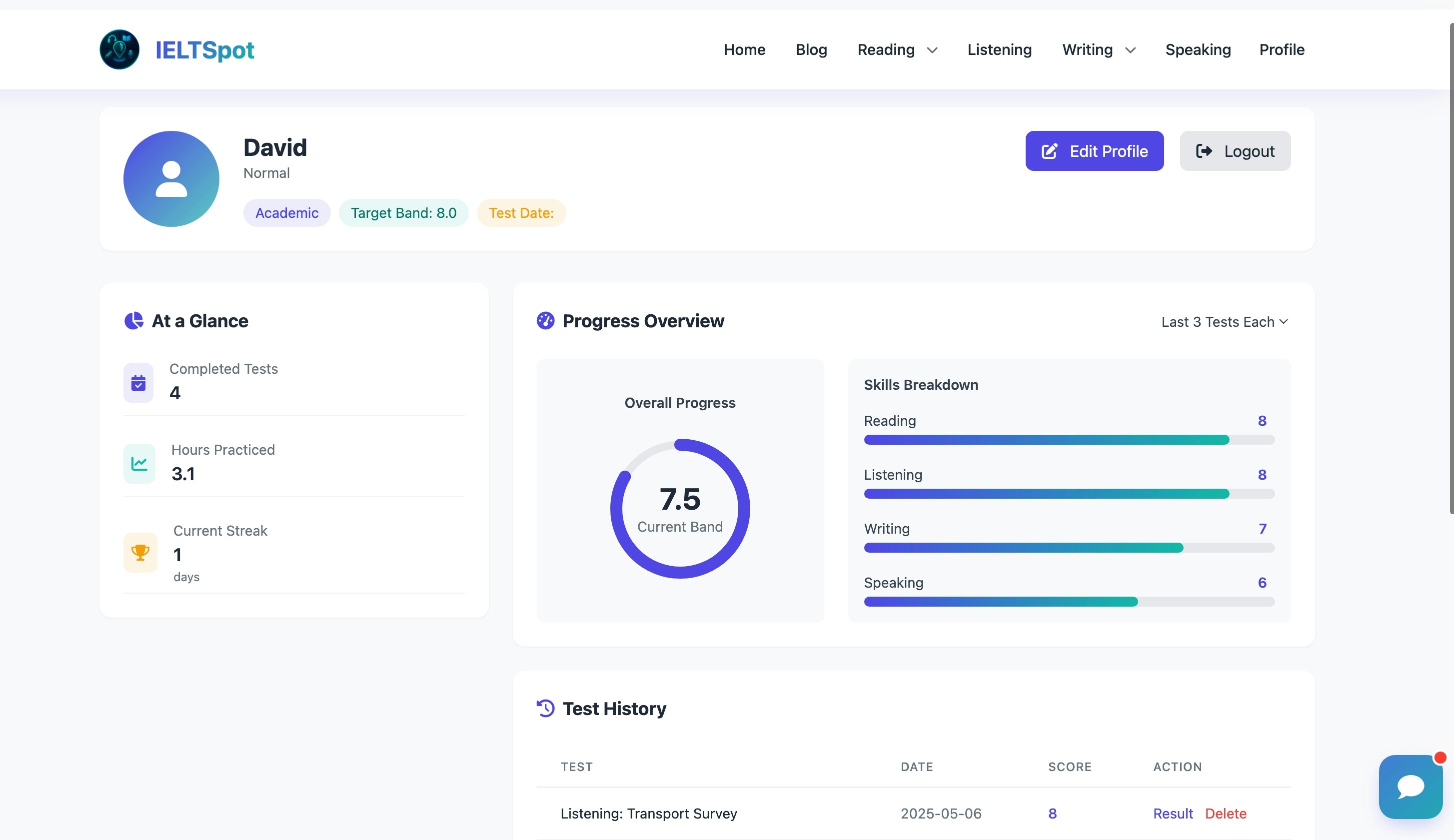Click the Progress Overview gauge icon
The image size is (1454, 840).
(545, 320)
